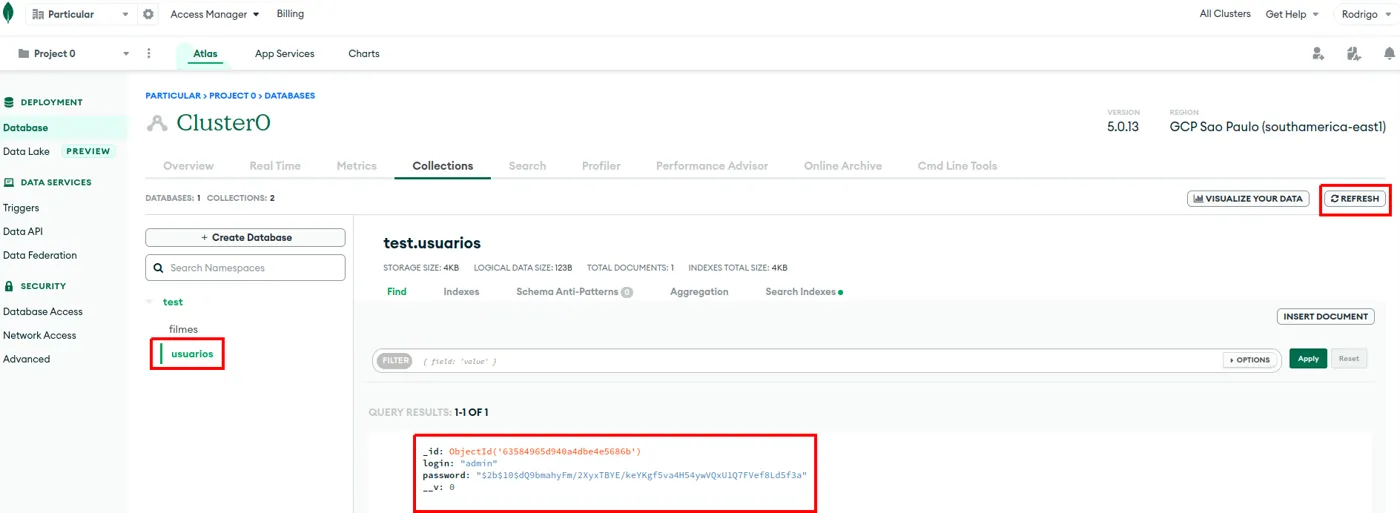Open notifications bell icon

[1389, 53]
